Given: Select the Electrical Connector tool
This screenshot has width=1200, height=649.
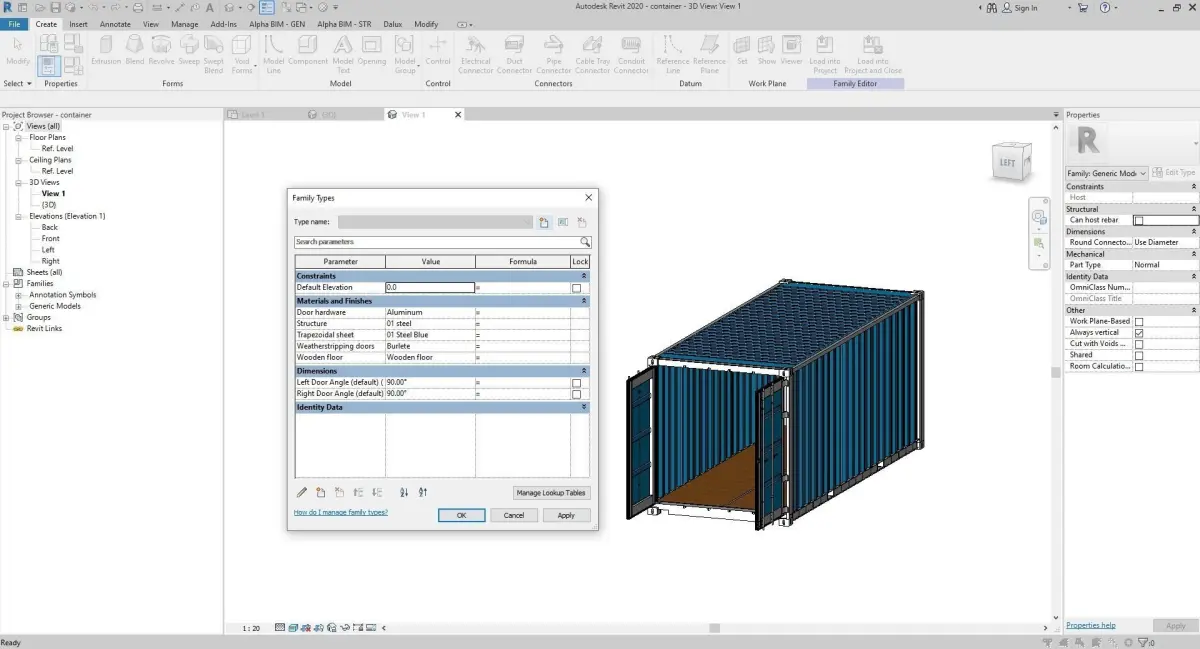Looking at the screenshot, I should click(x=476, y=54).
